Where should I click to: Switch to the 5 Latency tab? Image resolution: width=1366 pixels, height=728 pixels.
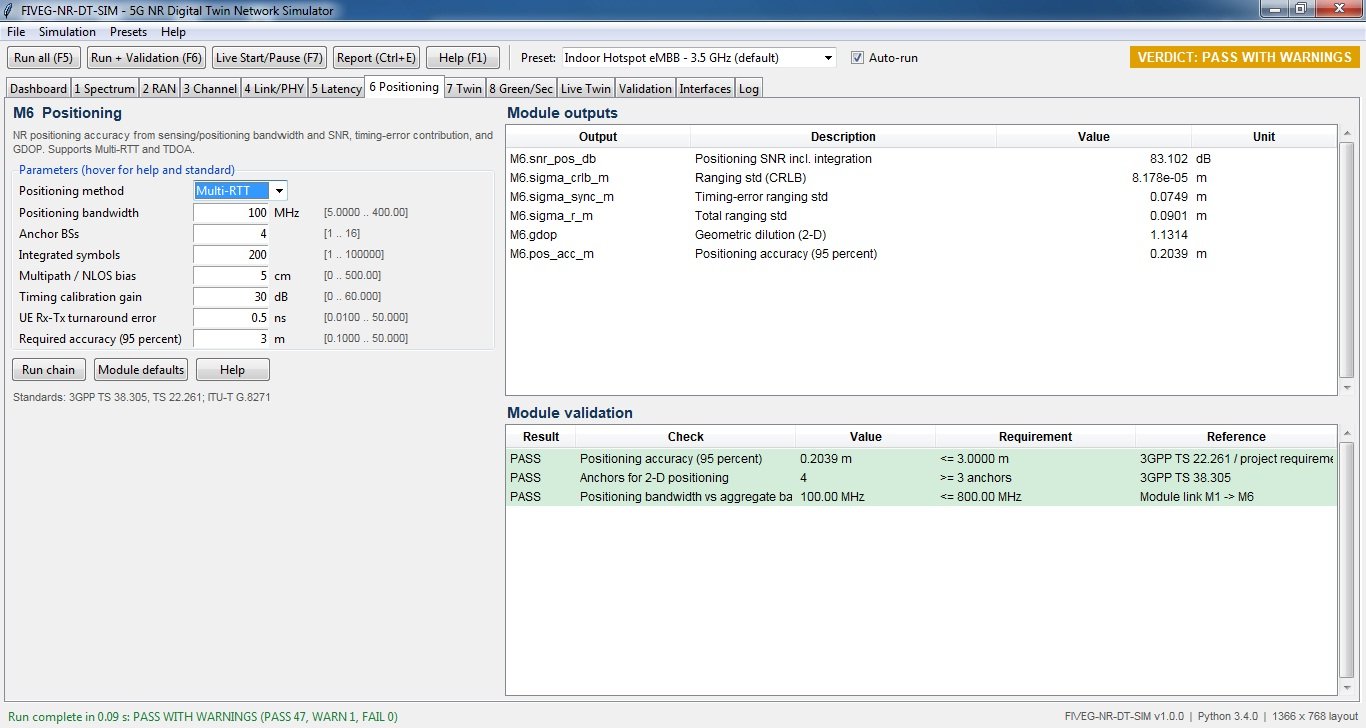[x=336, y=89]
